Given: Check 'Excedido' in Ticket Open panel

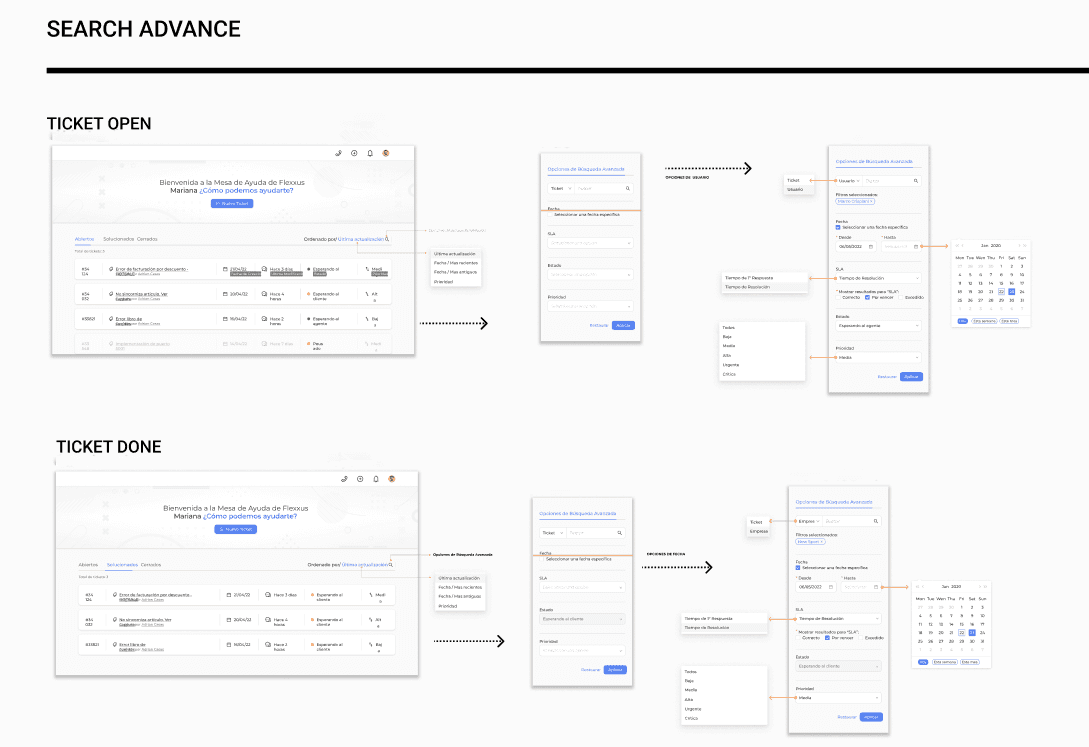Looking at the screenshot, I should (x=901, y=297).
